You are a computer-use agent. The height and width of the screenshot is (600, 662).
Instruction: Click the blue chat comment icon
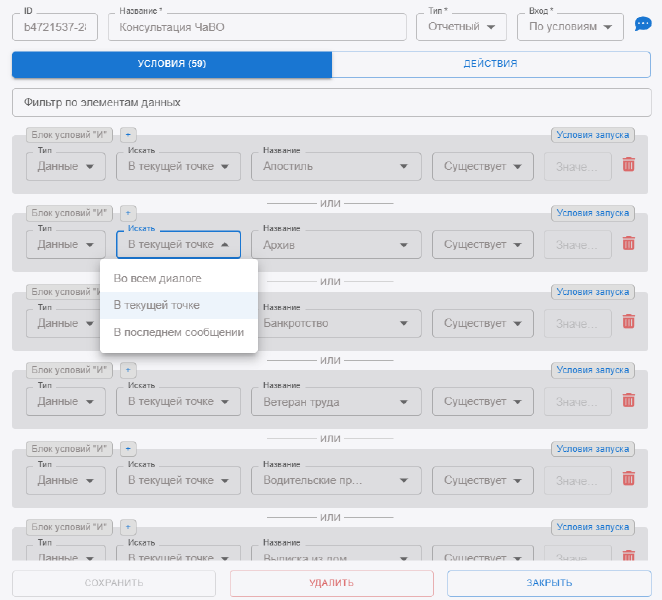[643, 25]
